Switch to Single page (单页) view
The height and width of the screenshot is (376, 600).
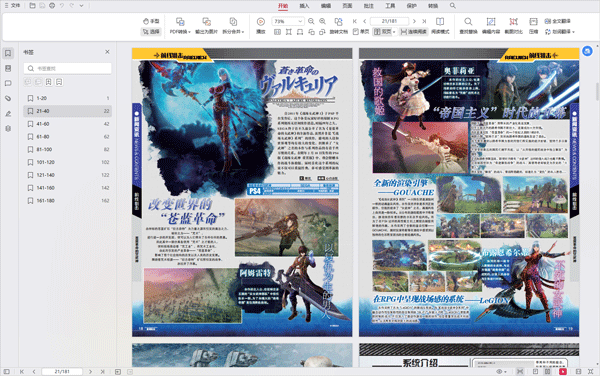(361, 32)
